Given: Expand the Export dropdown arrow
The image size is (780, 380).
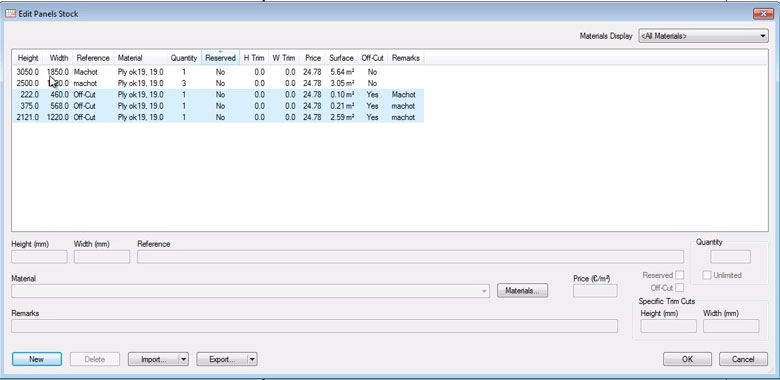Looking at the screenshot, I should click(x=252, y=359).
